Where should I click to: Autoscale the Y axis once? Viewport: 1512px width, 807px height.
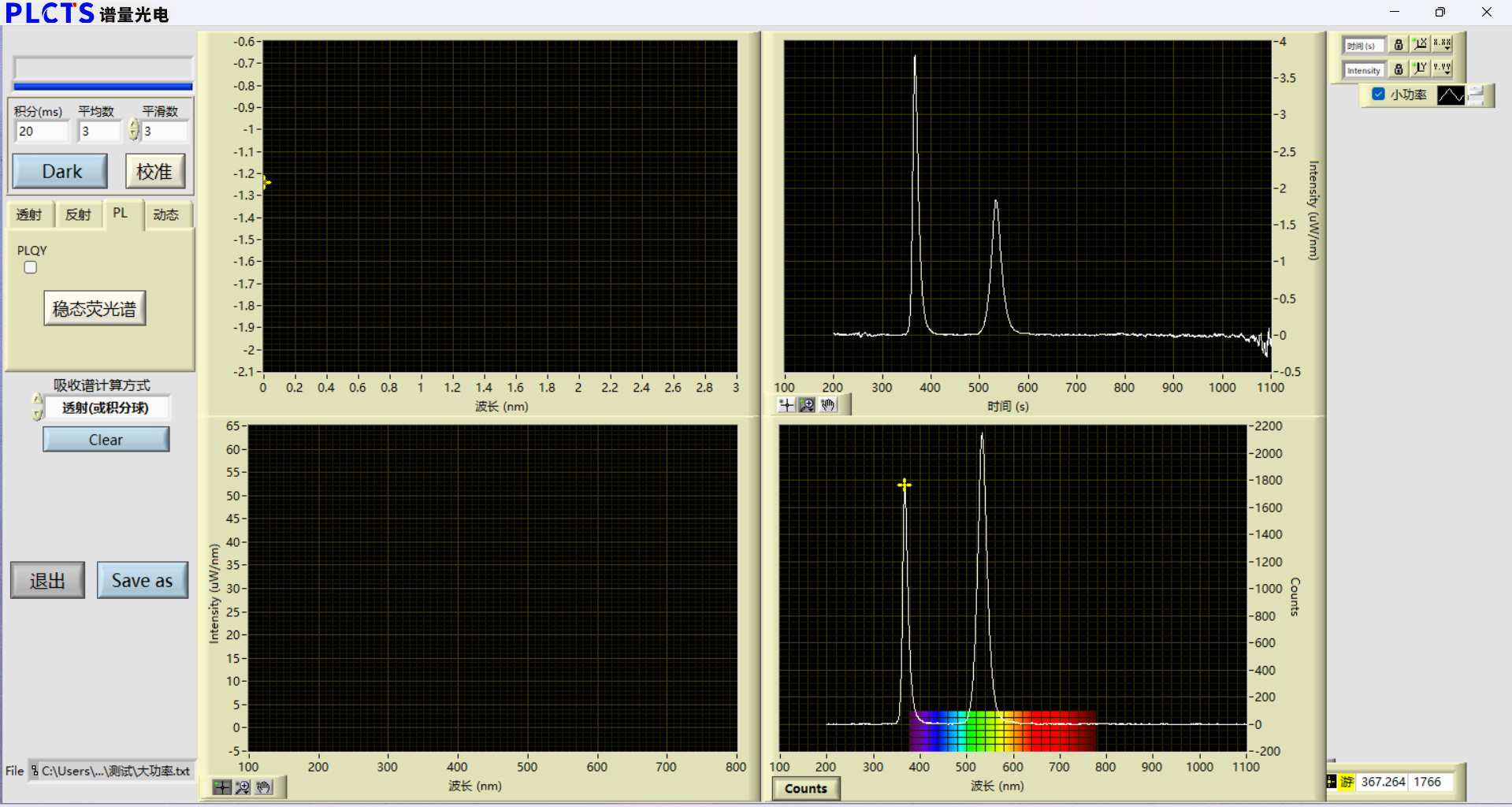(x=1420, y=69)
